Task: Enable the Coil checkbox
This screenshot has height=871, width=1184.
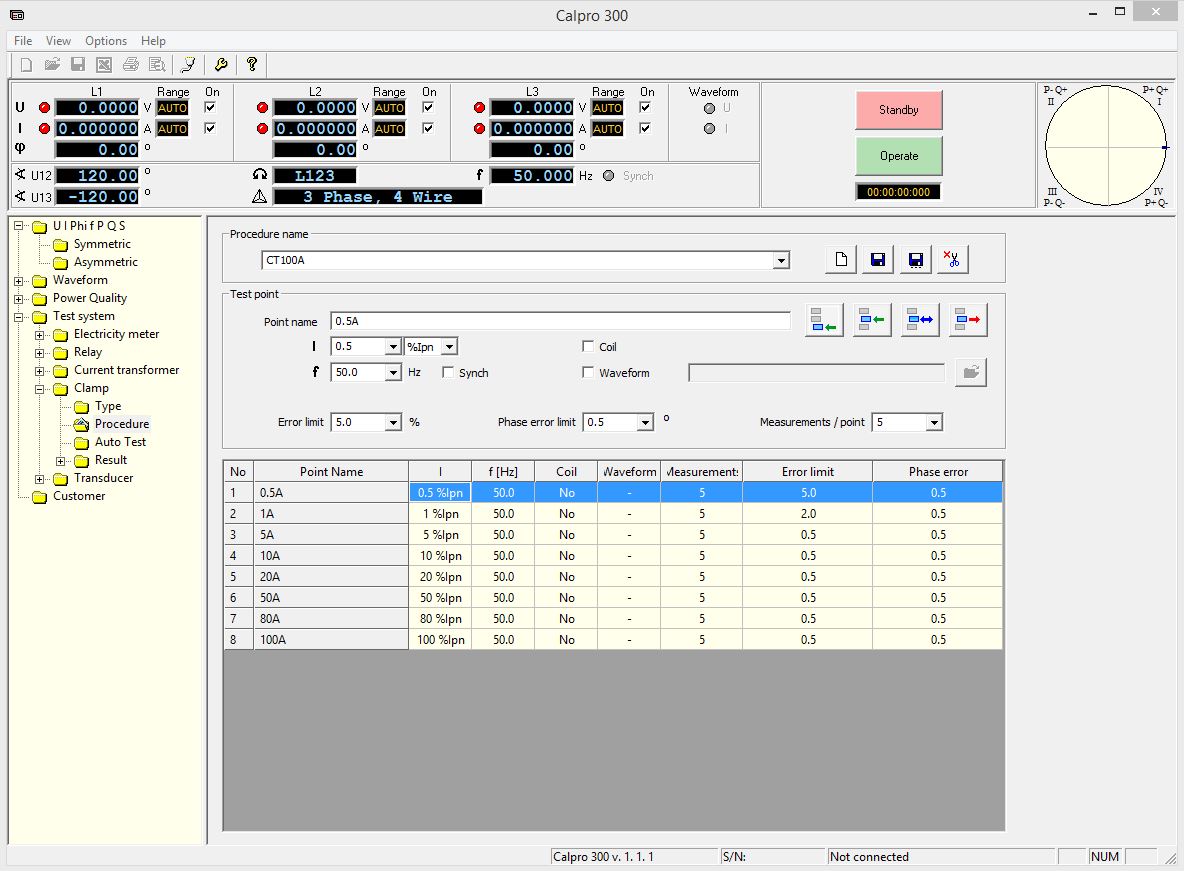Action: (x=588, y=346)
